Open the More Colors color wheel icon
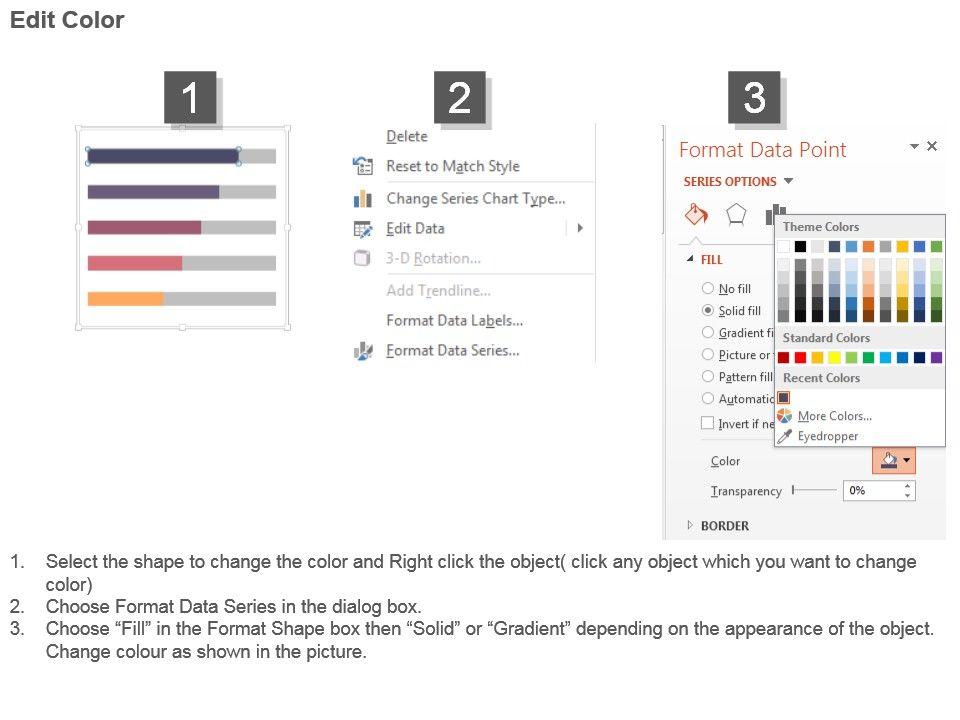 pyautogui.click(x=785, y=416)
